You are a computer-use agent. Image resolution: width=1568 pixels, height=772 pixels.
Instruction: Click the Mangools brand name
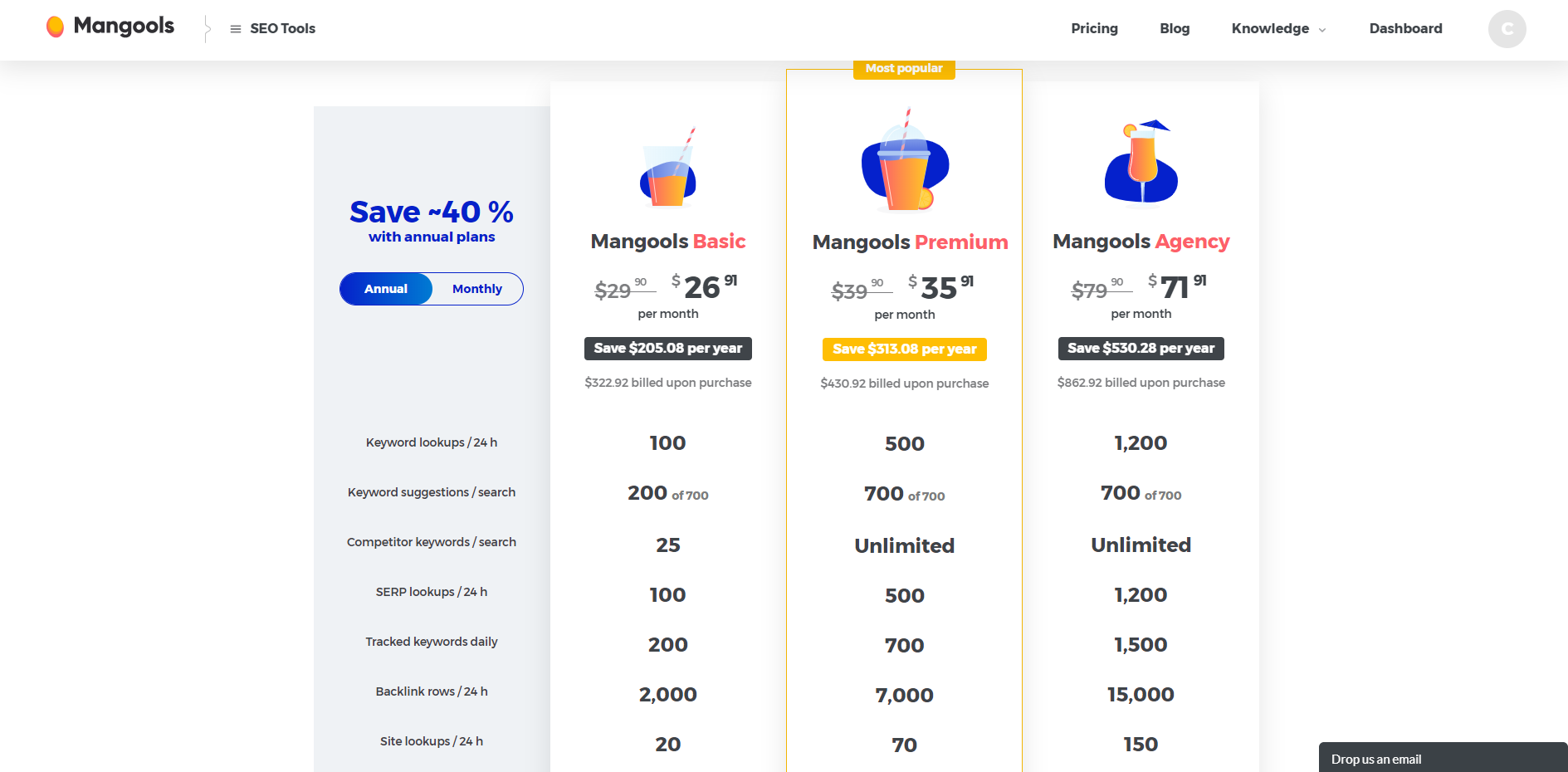coord(124,26)
